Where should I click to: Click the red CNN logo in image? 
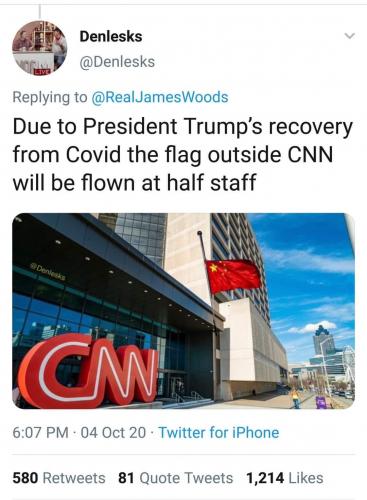tap(88, 371)
